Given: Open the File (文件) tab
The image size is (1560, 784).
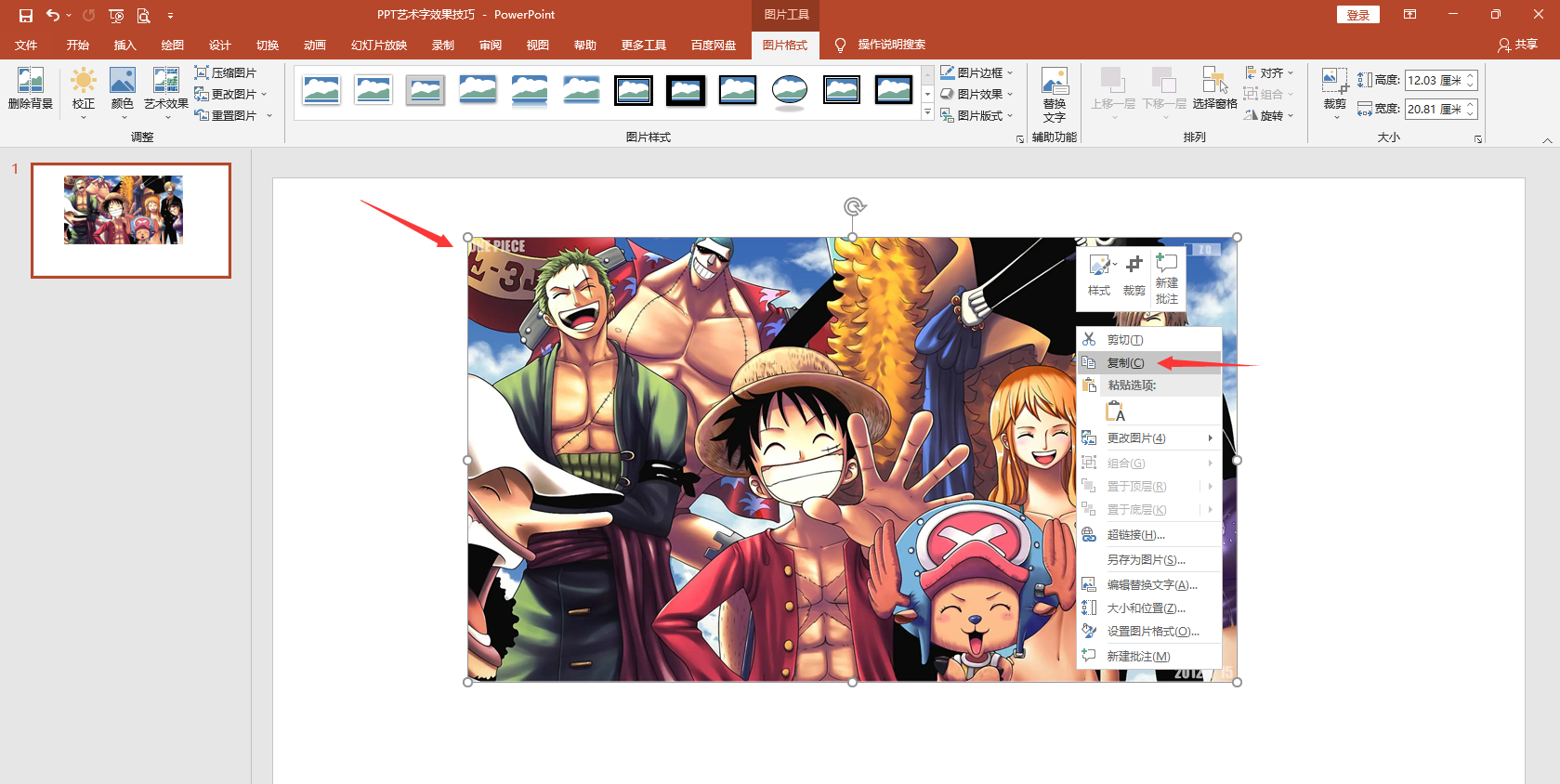Looking at the screenshot, I should 26,45.
